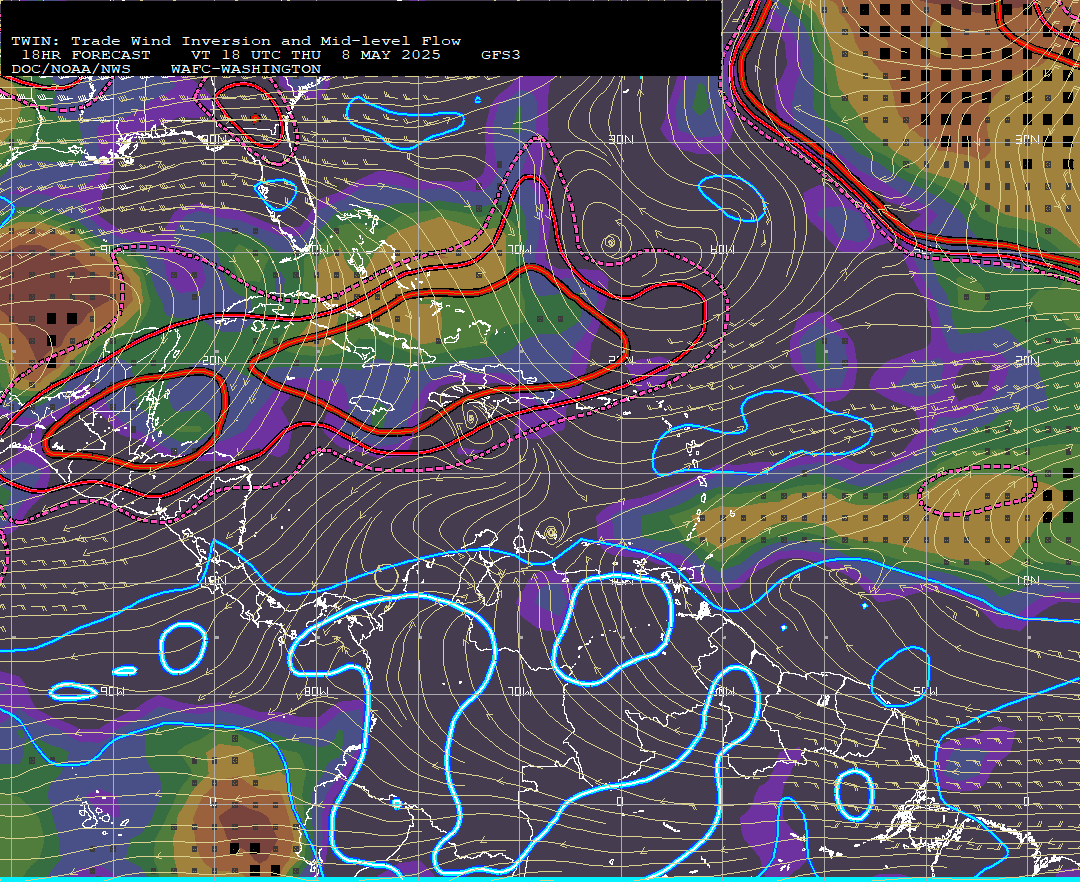The image size is (1080, 882).
Task: Click the "GFS3" model label
Action: click(501, 55)
